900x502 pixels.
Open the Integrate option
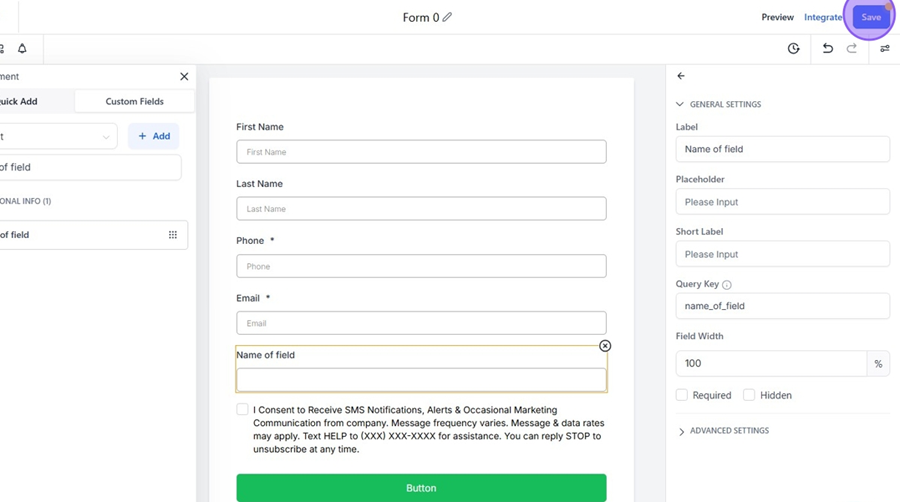823,17
